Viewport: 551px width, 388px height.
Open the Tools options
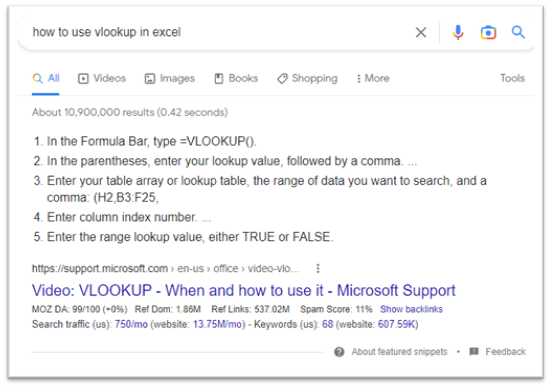point(512,78)
